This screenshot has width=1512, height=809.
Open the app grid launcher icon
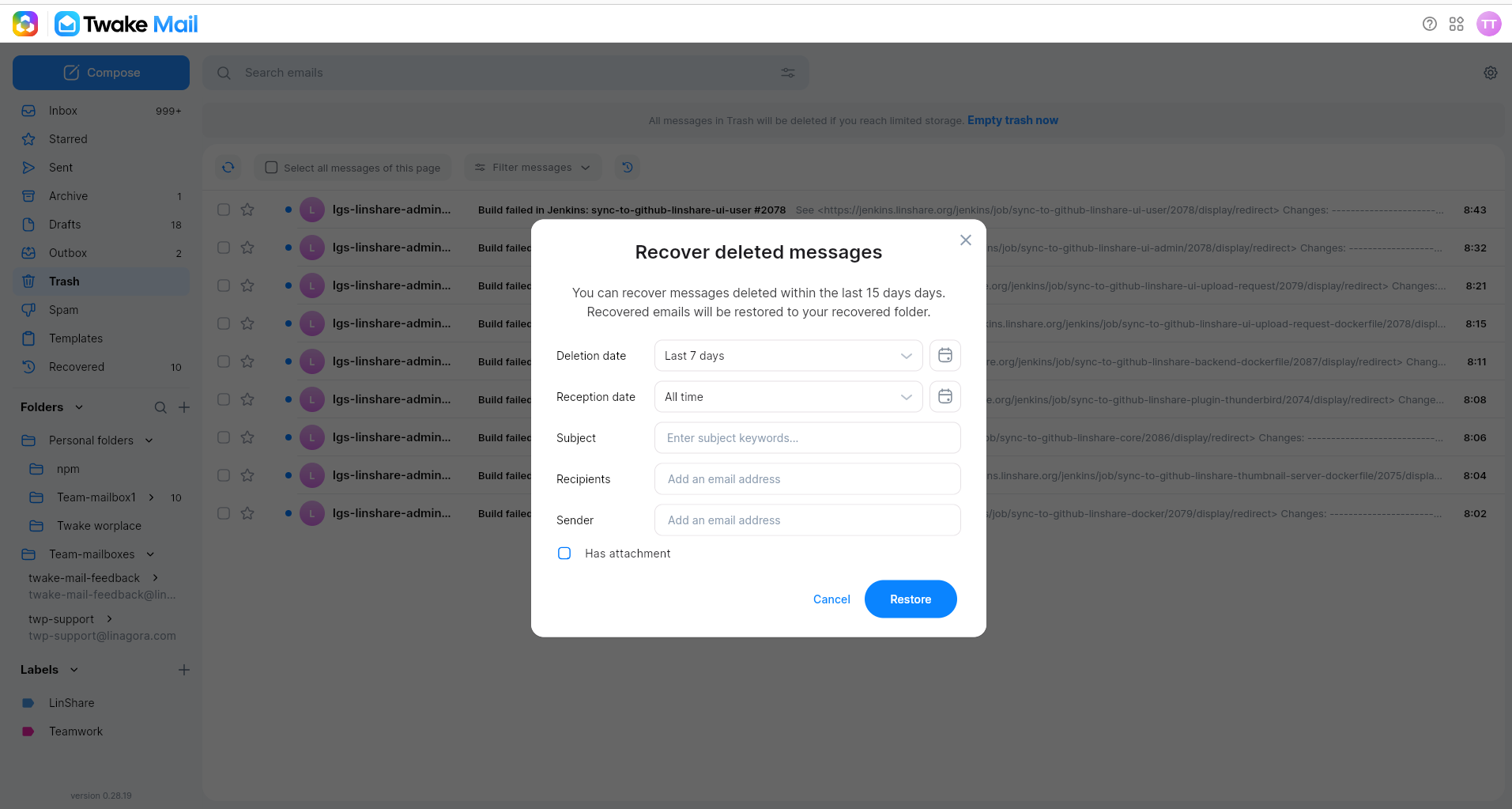click(1457, 24)
